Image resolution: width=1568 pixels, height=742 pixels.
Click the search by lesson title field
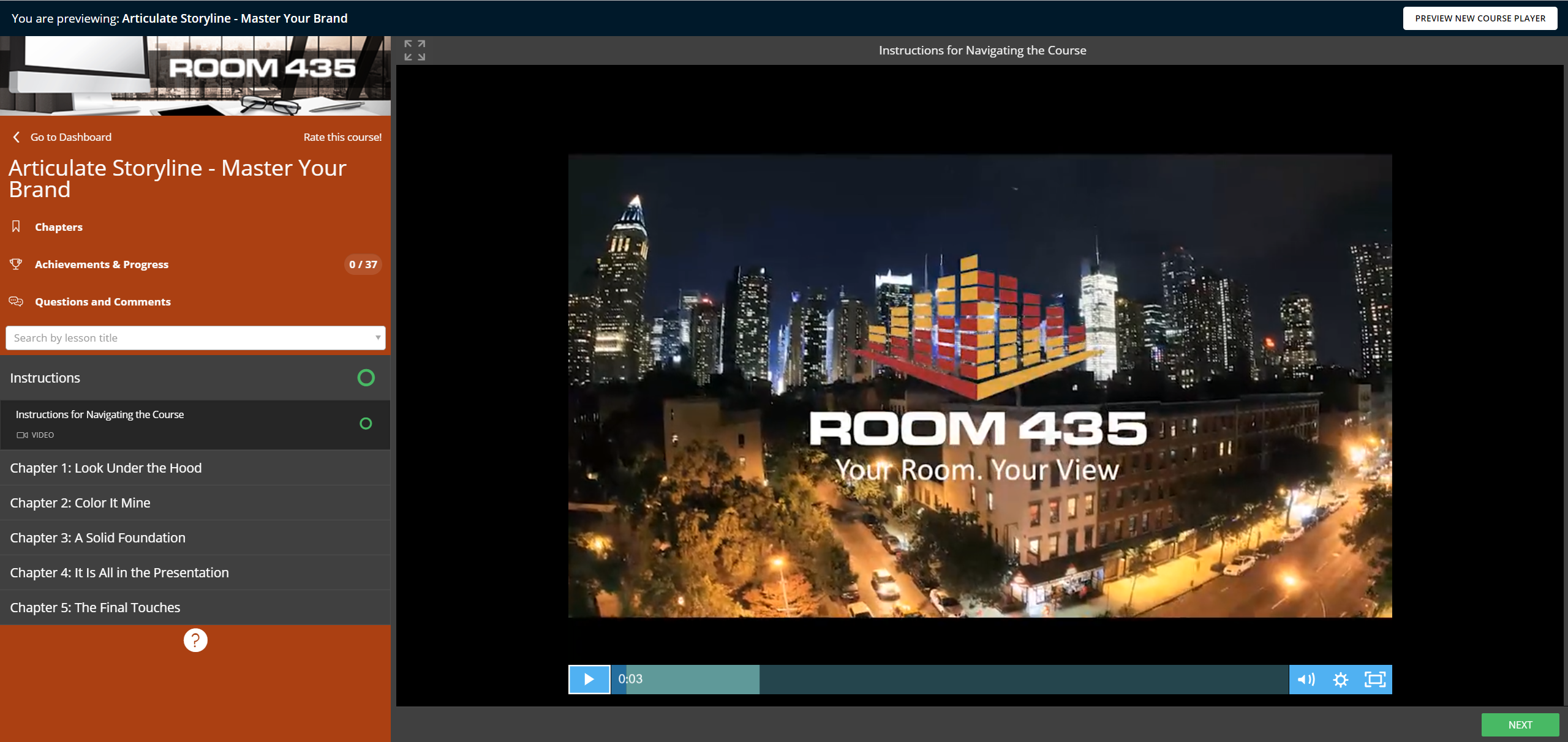pyautogui.click(x=195, y=338)
